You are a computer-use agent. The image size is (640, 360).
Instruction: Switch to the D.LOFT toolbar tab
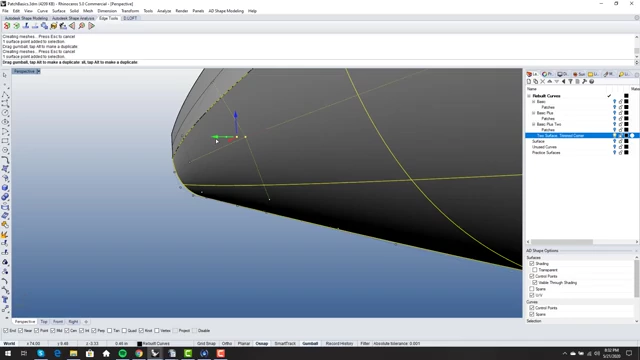tap(130, 18)
